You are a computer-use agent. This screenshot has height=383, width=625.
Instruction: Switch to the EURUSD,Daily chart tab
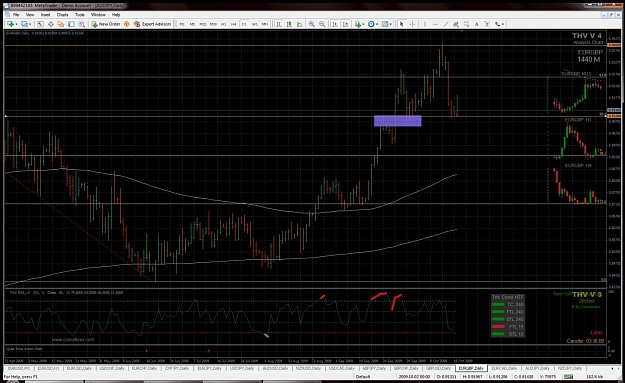click(x=79, y=369)
